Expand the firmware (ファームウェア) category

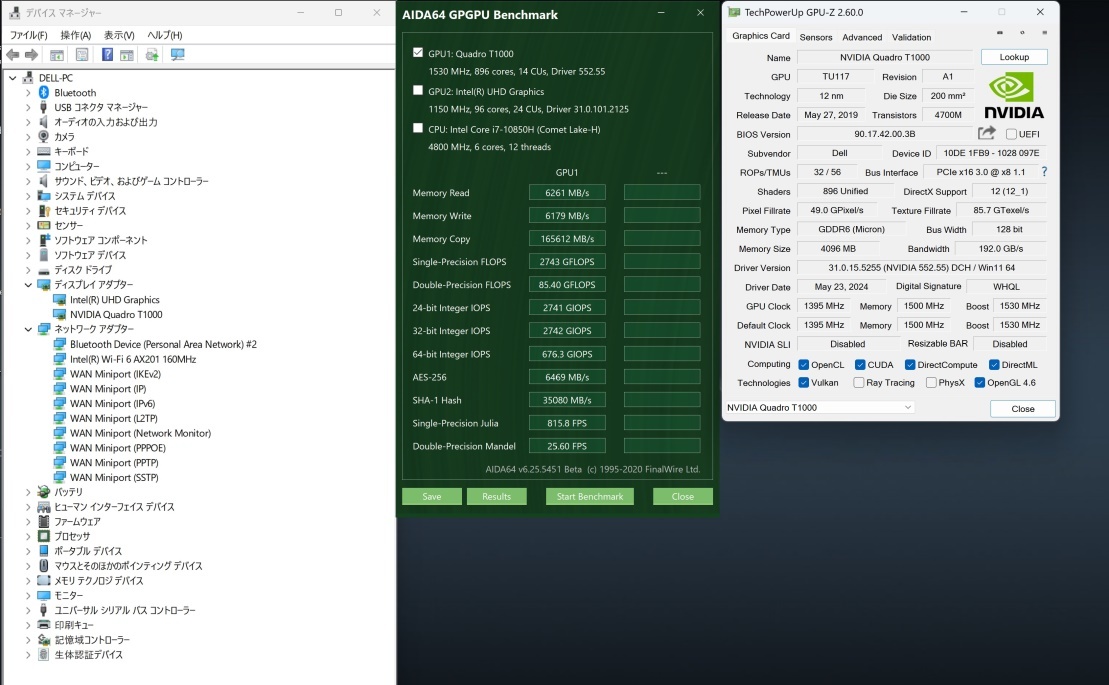[28, 521]
